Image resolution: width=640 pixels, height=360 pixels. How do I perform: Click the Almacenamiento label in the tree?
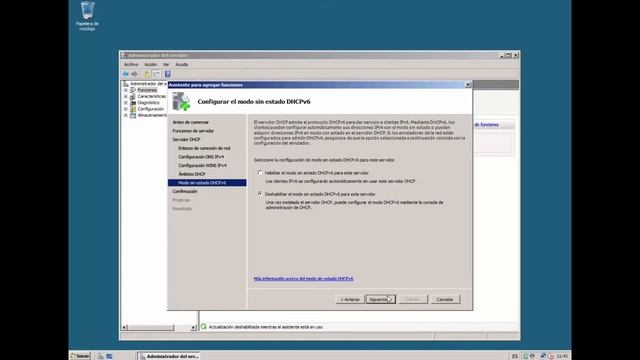(x=152, y=116)
